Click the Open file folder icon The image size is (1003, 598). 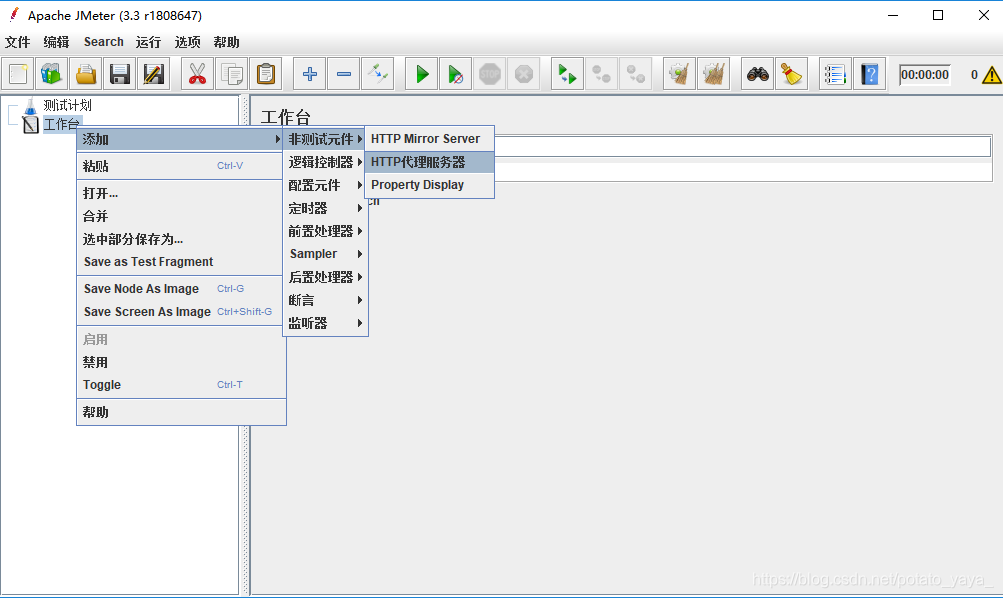[x=86, y=74]
